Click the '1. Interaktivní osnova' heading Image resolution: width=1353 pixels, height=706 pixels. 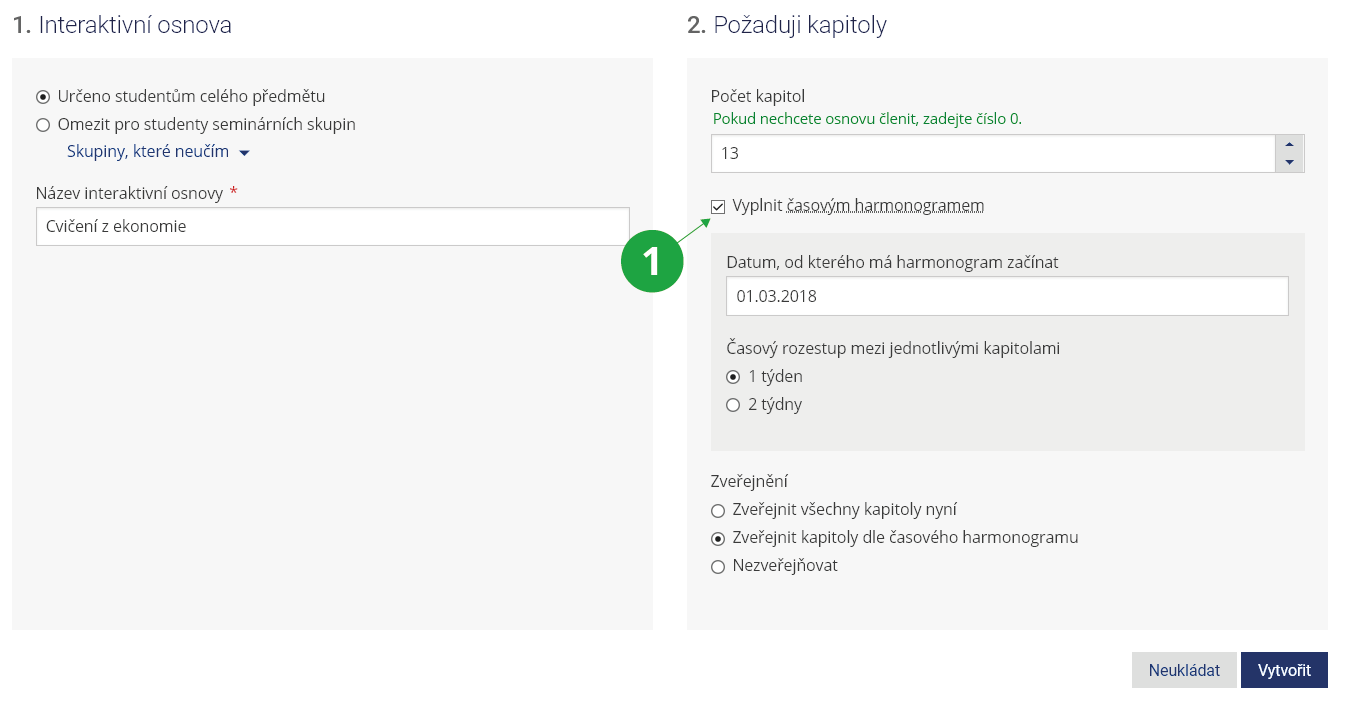(x=122, y=25)
